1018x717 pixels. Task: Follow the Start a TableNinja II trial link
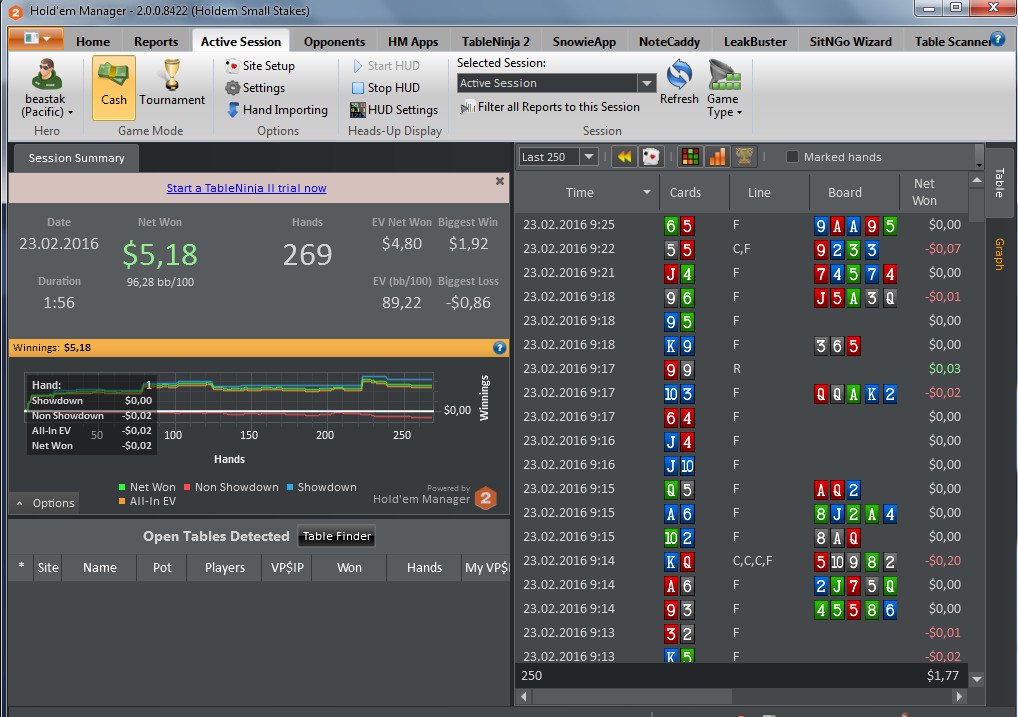(246, 188)
